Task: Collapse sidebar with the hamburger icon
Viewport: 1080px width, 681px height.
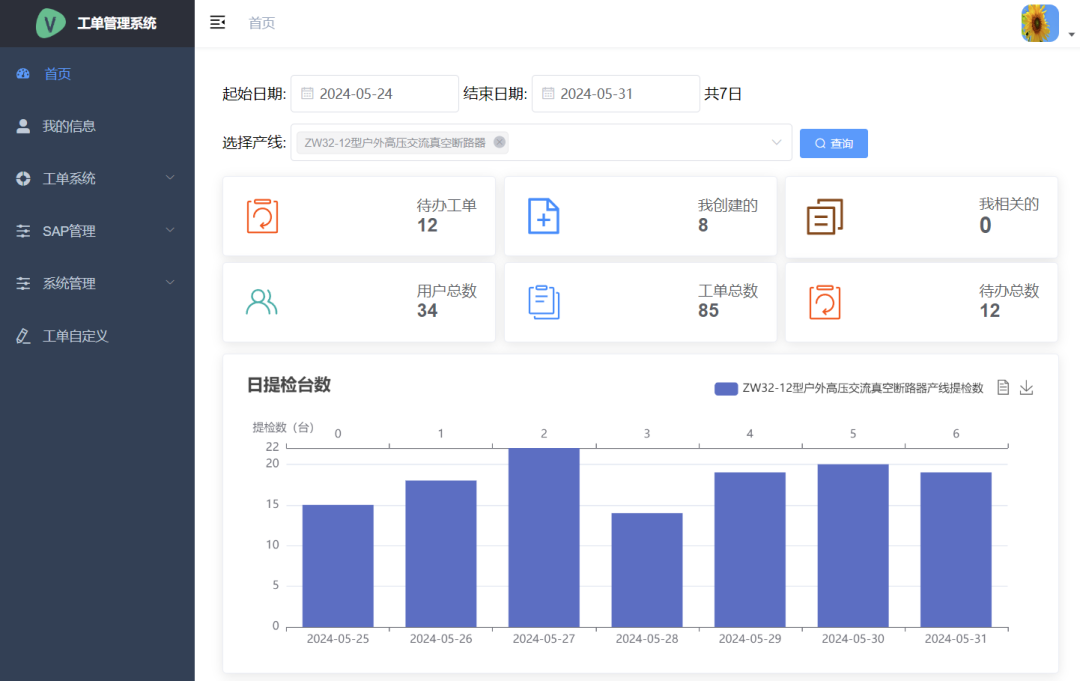Action: pyautogui.click(x=217, y=23)
